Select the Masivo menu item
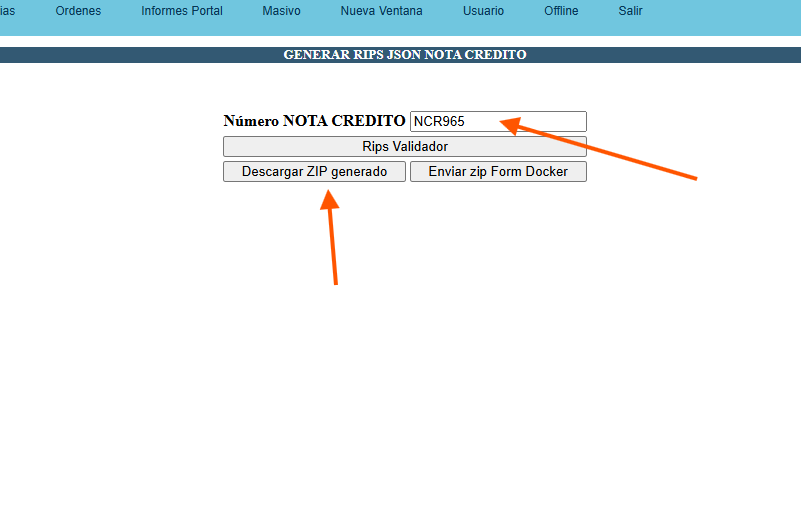The height and width of the screenshot is (512, 801). 281,11
